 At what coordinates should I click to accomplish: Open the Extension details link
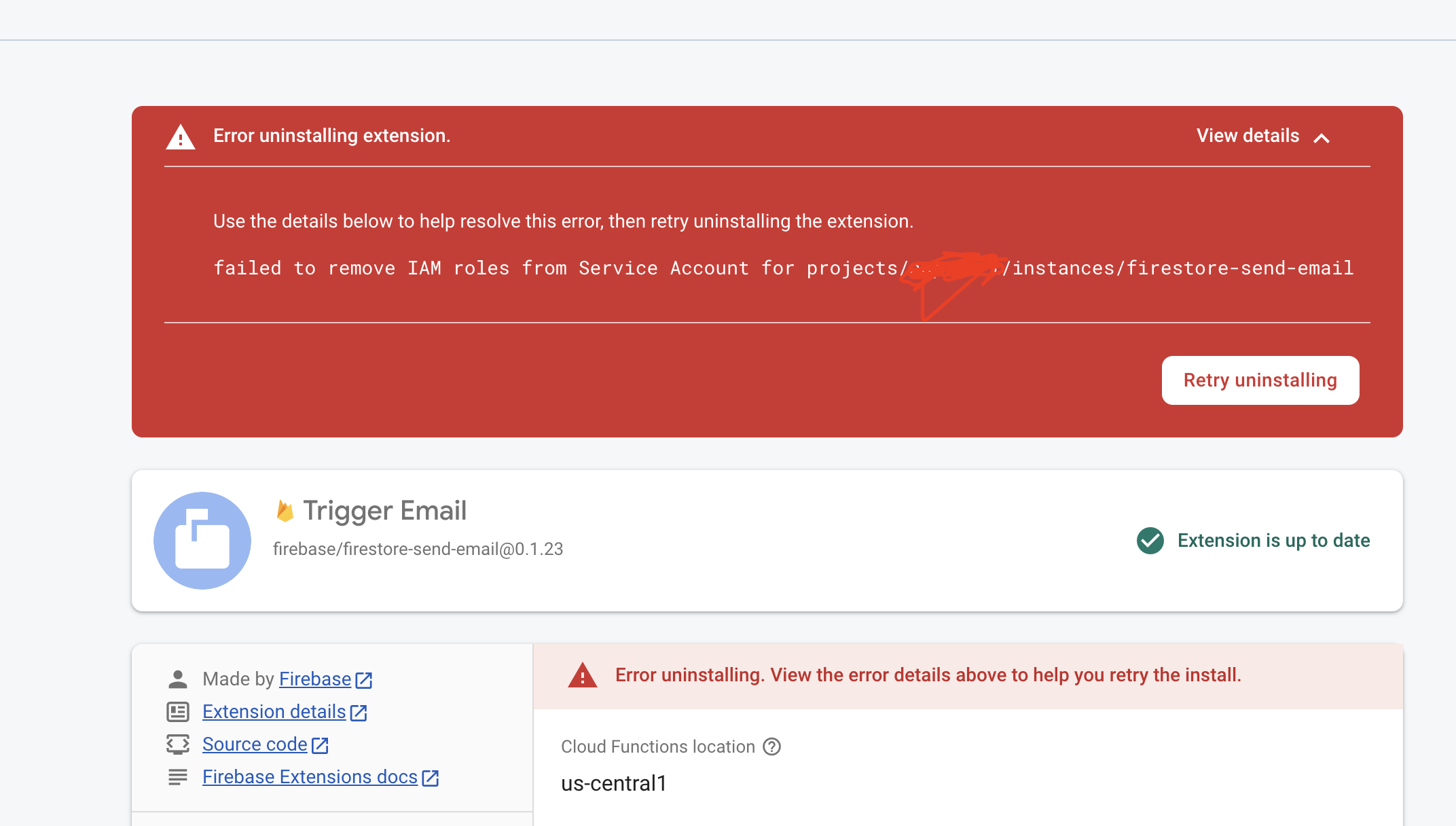(x=274, y=711)
